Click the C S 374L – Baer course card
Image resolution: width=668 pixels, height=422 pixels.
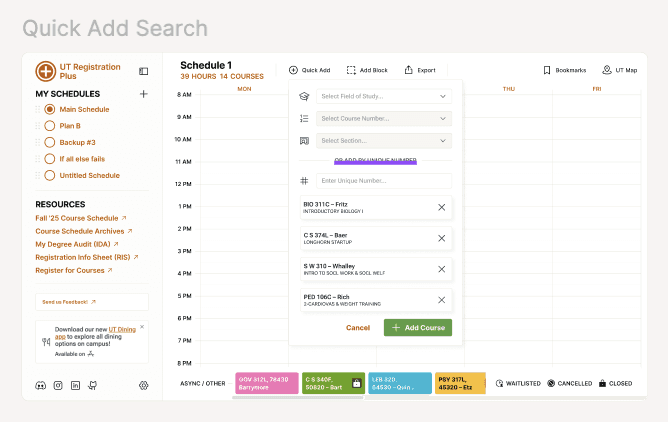(376, 238)
